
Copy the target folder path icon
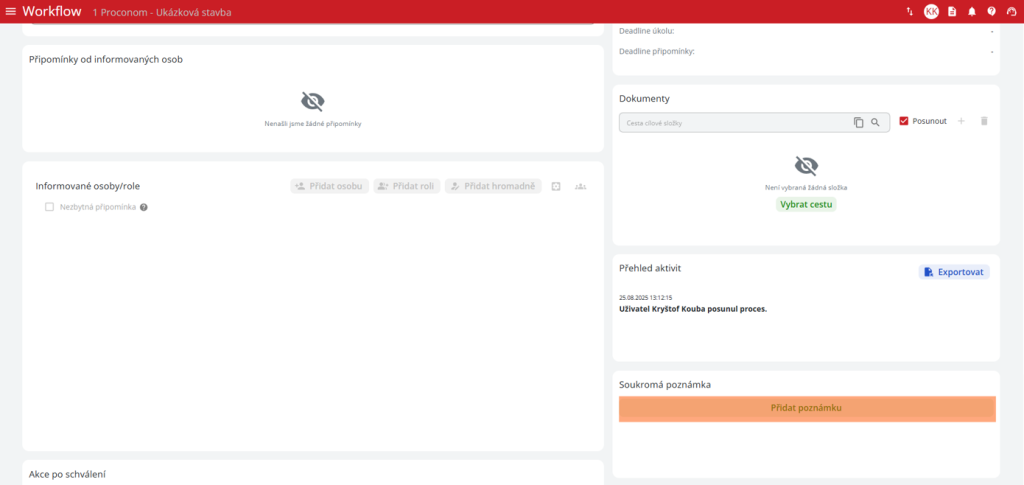[x=858, y=123]
